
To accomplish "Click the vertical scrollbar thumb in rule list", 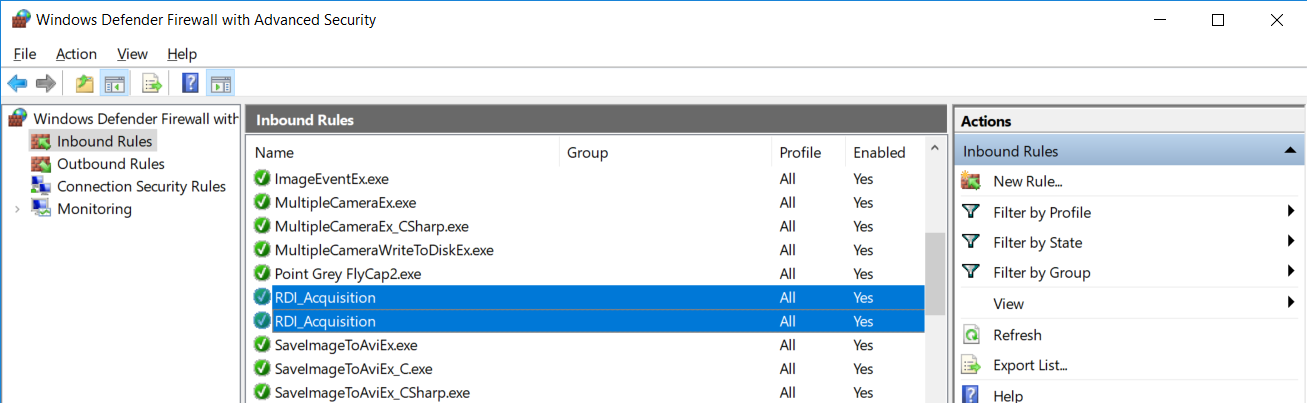I will tap(934, 273).
